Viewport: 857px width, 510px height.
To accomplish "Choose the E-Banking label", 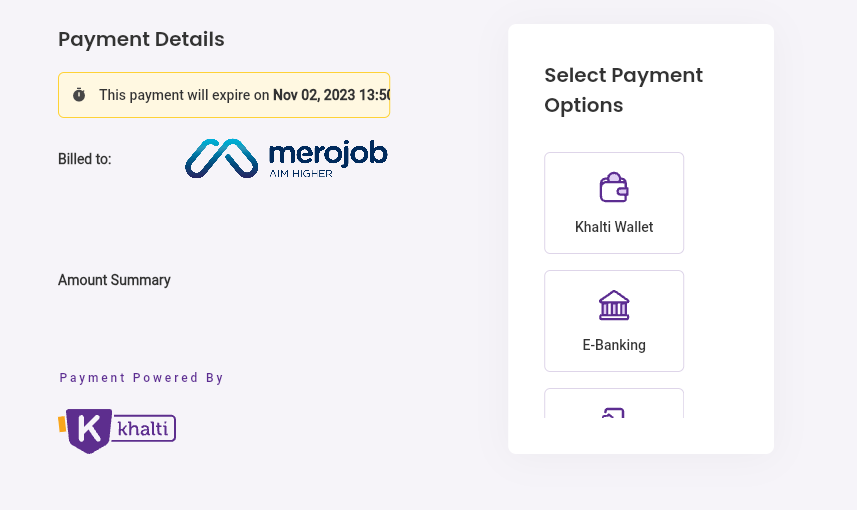I will [x=614, y=345].
